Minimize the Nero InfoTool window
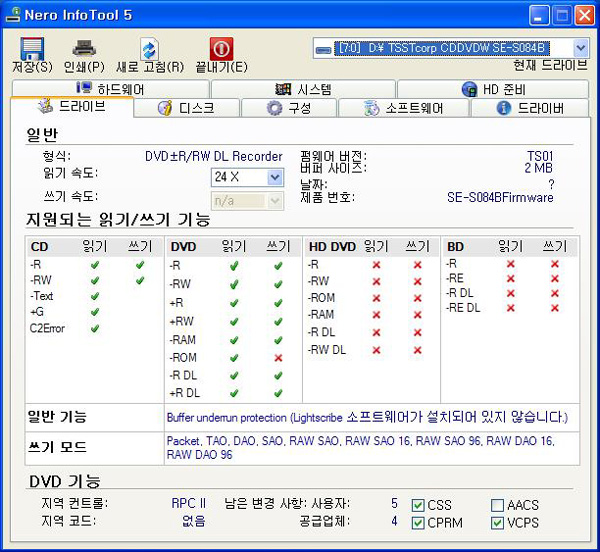 click(539, 16)
